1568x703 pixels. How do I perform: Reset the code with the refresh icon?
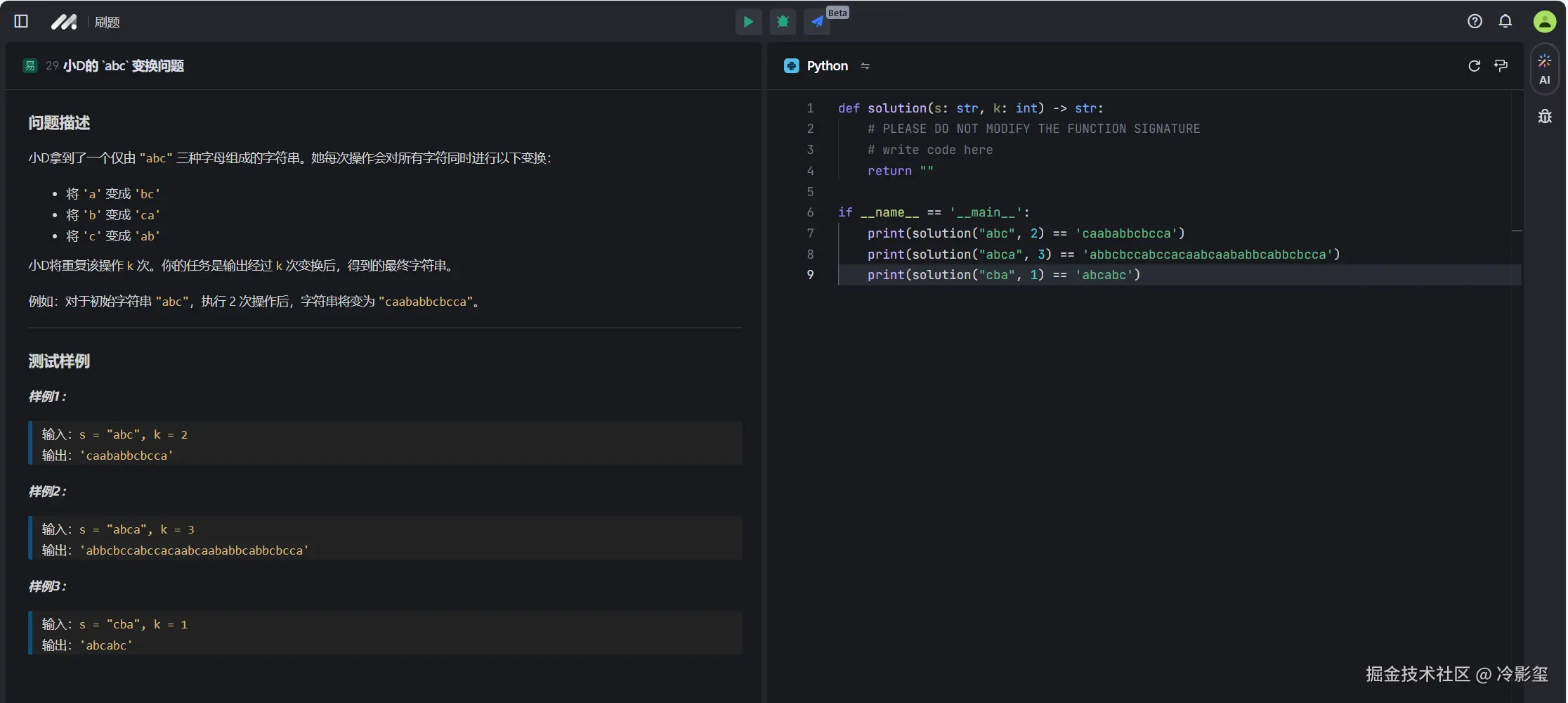pos(1475,66)
